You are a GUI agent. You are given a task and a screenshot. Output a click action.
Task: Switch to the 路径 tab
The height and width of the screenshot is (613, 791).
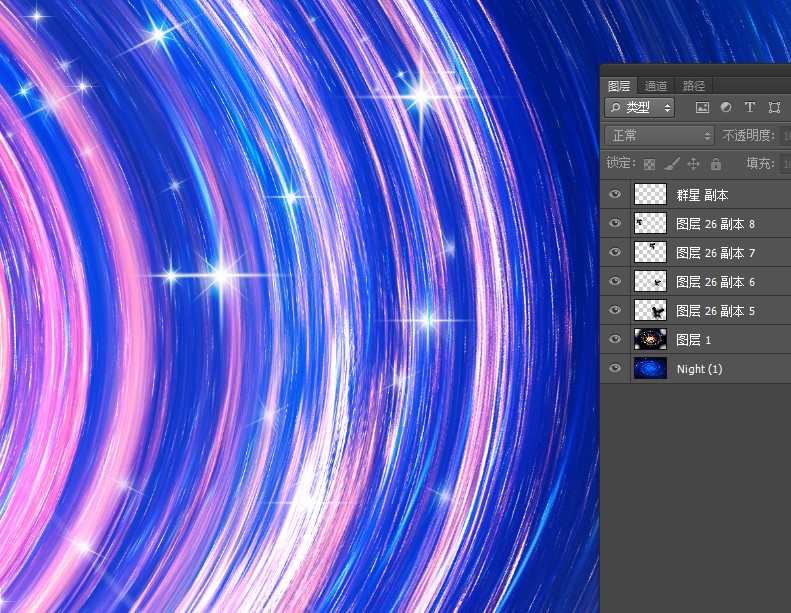click(694, 86)
